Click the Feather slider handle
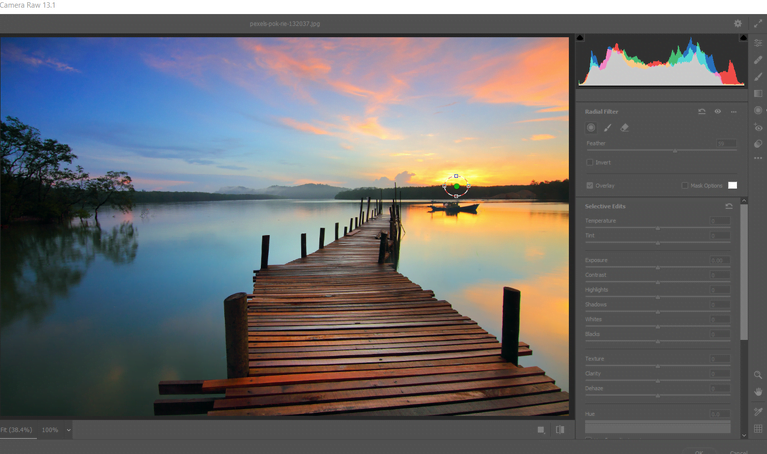The width and height of the screenshot is (767, 454). tap(675, 151)
